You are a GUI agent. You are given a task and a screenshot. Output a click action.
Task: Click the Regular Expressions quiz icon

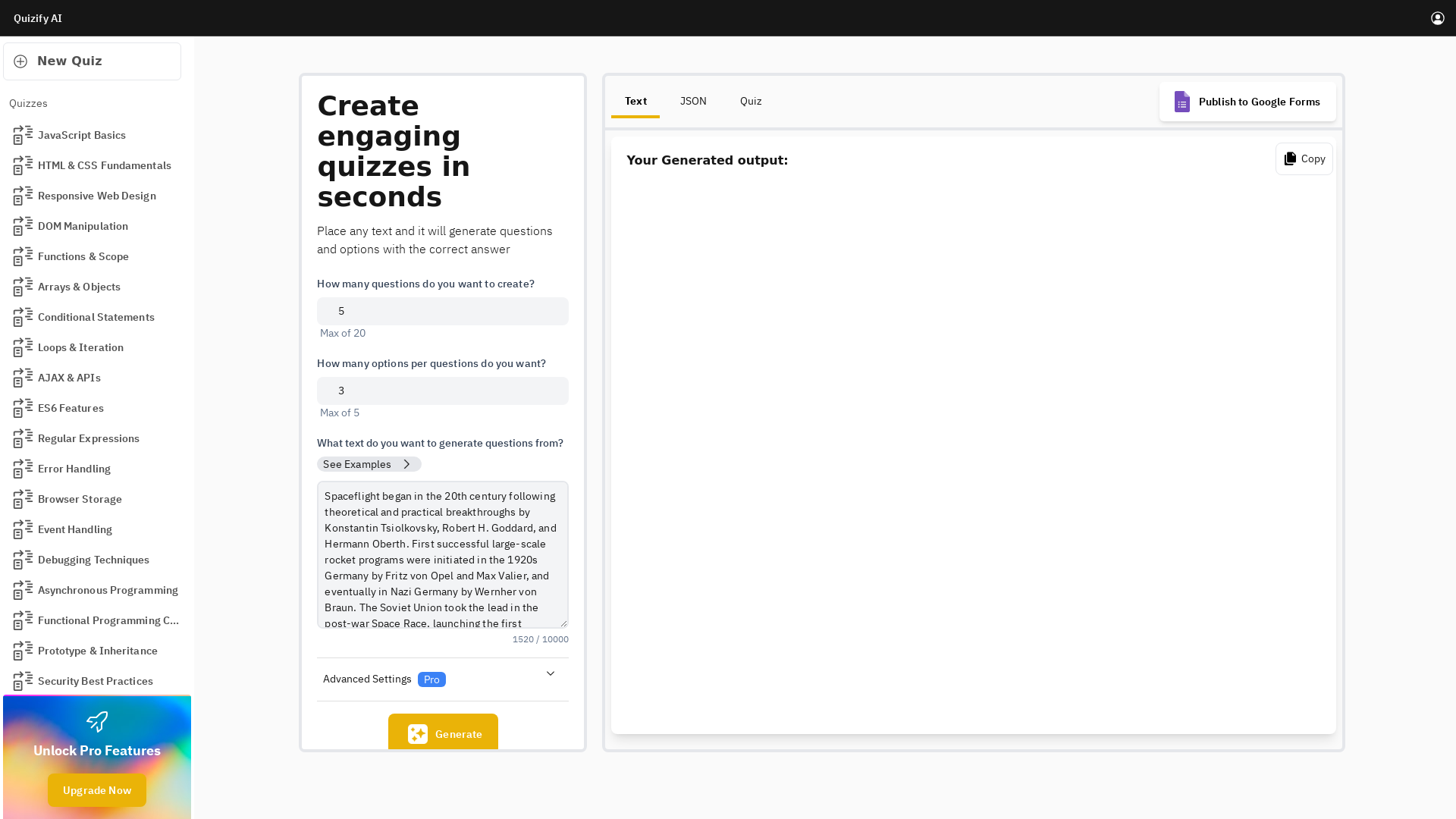pyautogui.click(x=23, y=438)
